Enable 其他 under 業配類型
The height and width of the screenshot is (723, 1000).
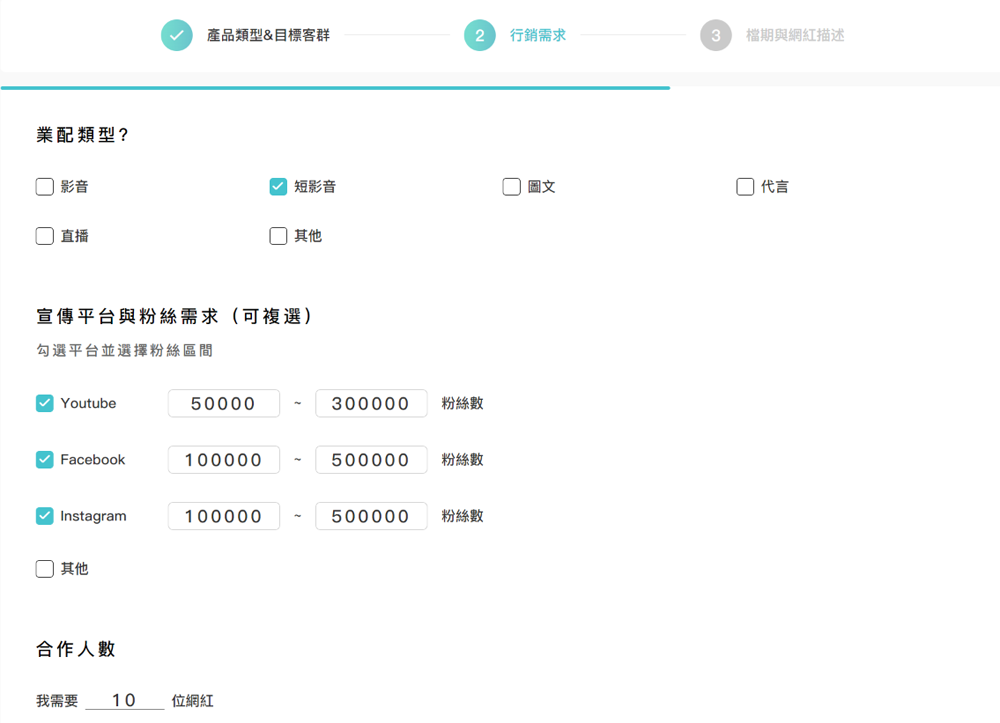[277, 236]
